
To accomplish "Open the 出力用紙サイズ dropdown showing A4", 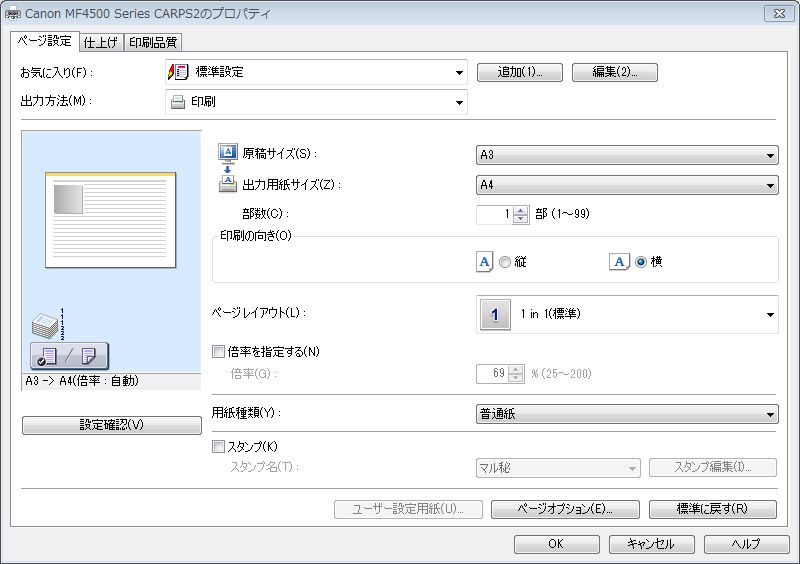I will click(627, 185).
